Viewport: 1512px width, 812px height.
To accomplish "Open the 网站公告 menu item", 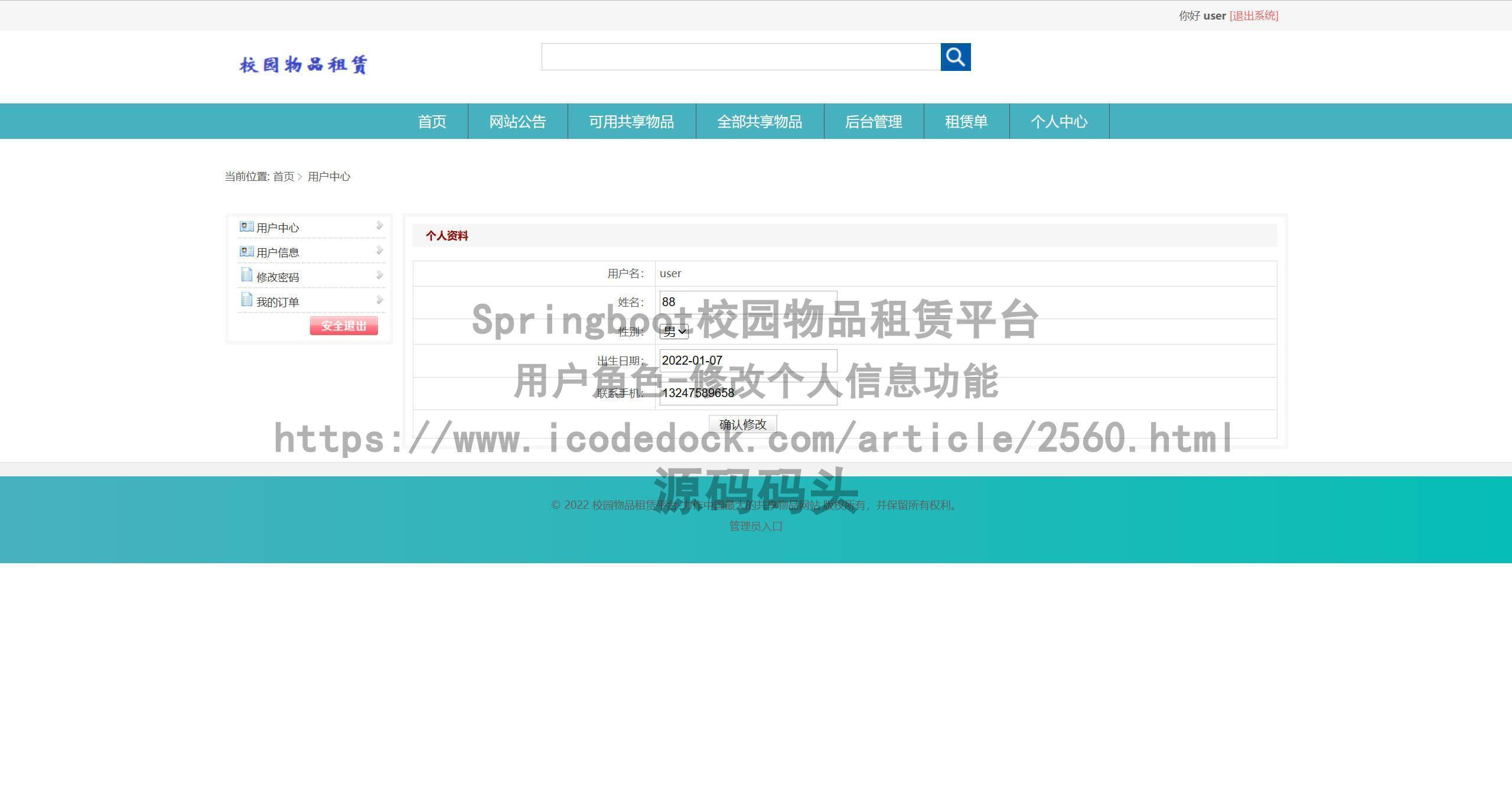I will click(x=517, y=122).
